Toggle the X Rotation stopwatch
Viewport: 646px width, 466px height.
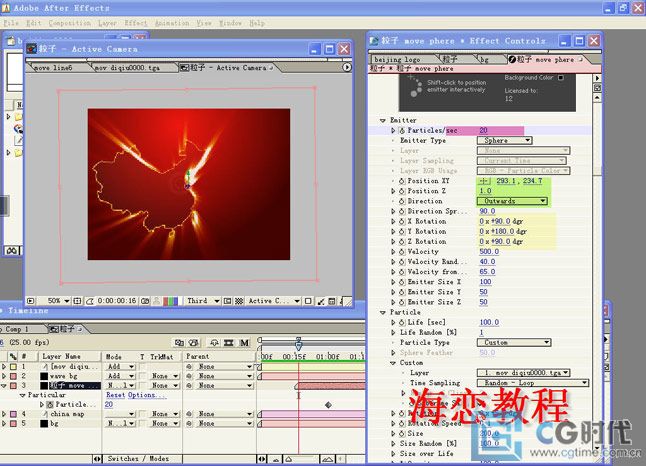[402, 221]
